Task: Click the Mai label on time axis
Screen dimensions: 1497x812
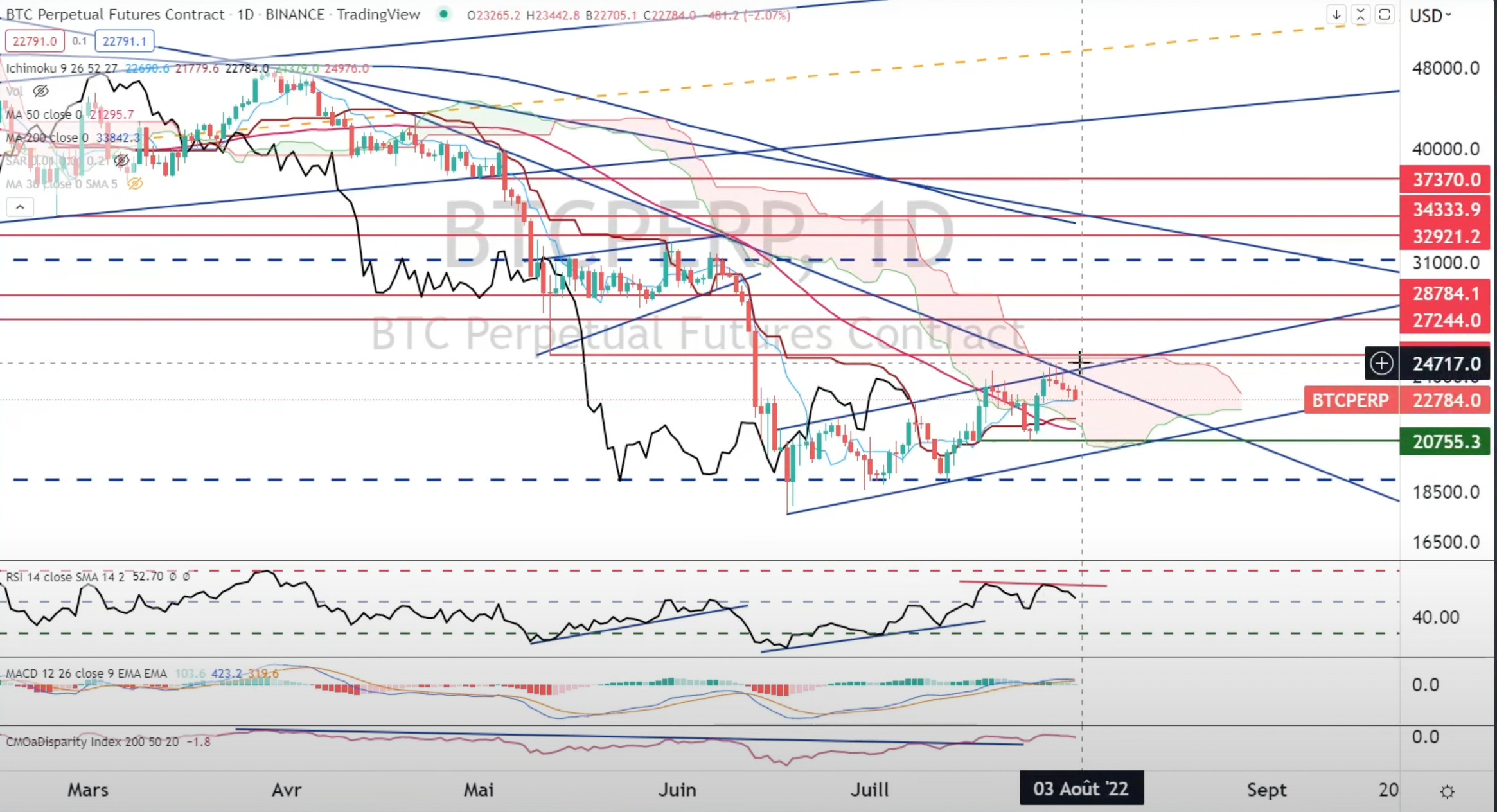Action: [479, 790]
